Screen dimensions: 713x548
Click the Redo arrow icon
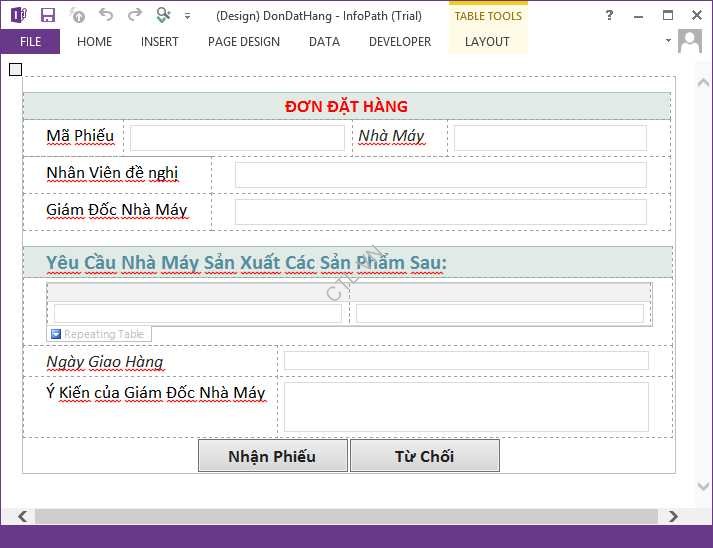pos(134,15)
